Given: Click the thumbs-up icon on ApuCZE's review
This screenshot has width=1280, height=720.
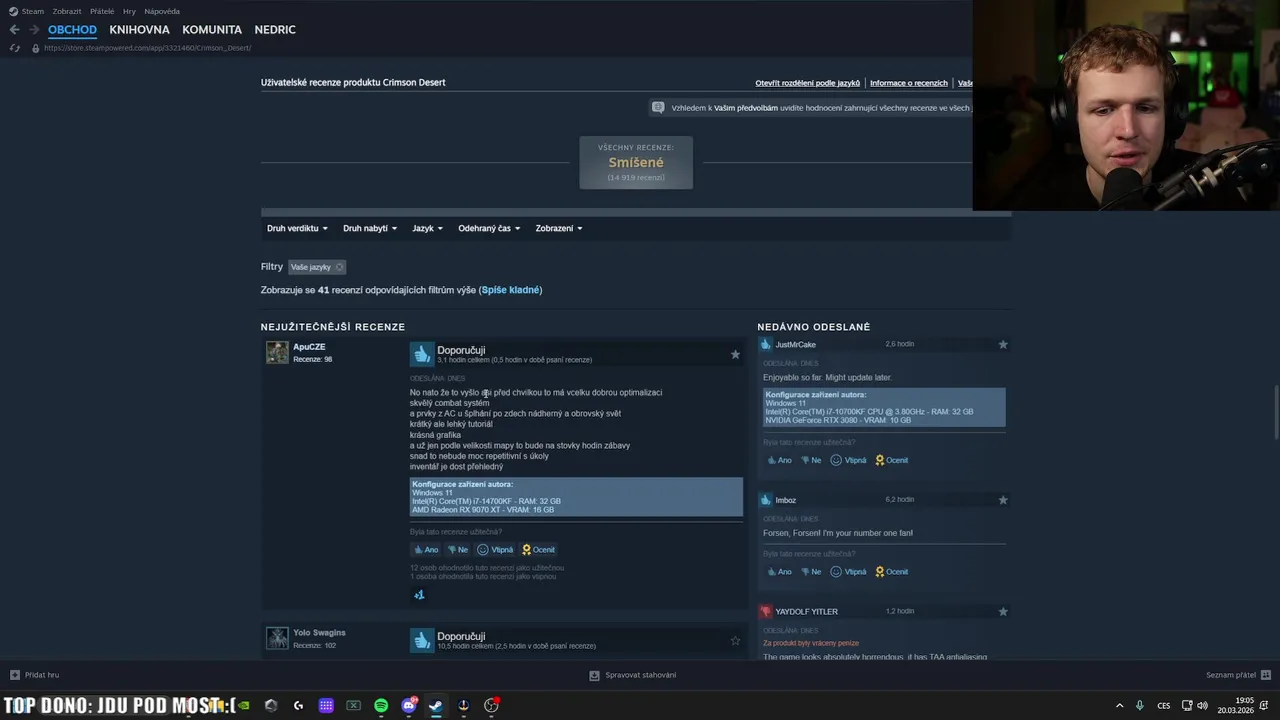Looking at the screenshot, I should 422,354.
